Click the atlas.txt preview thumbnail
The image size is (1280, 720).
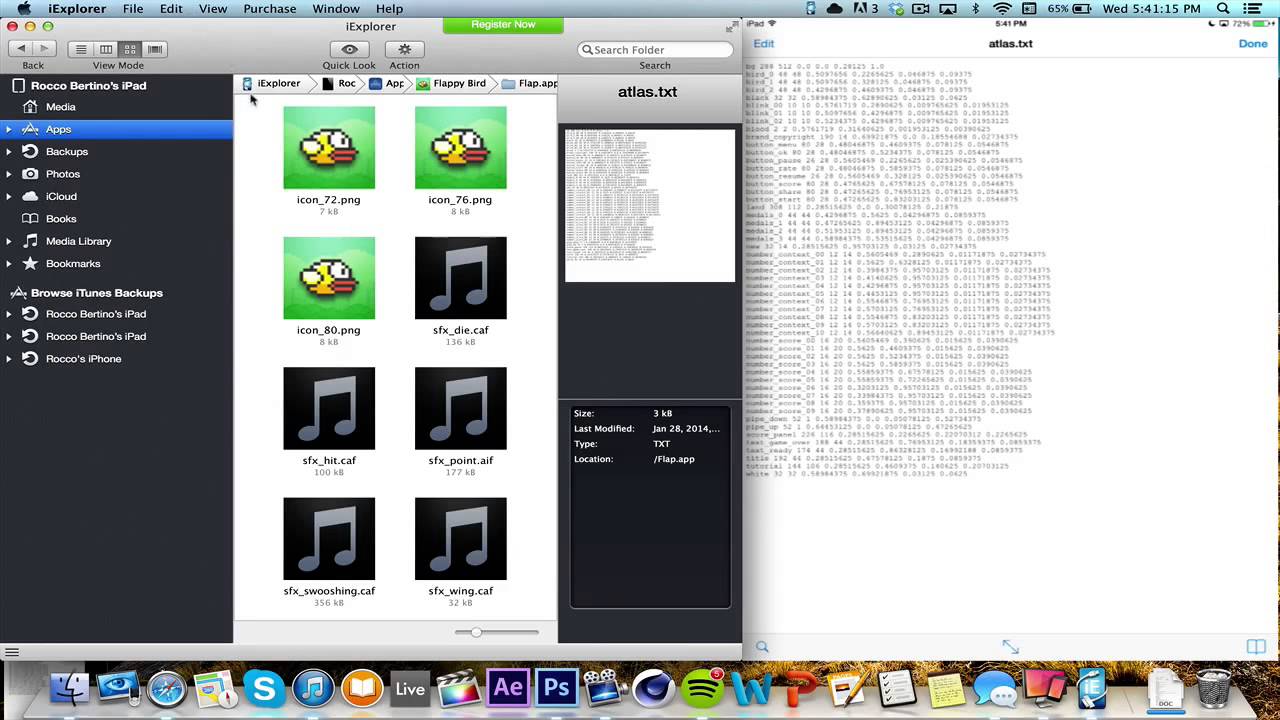coord(650,205)
